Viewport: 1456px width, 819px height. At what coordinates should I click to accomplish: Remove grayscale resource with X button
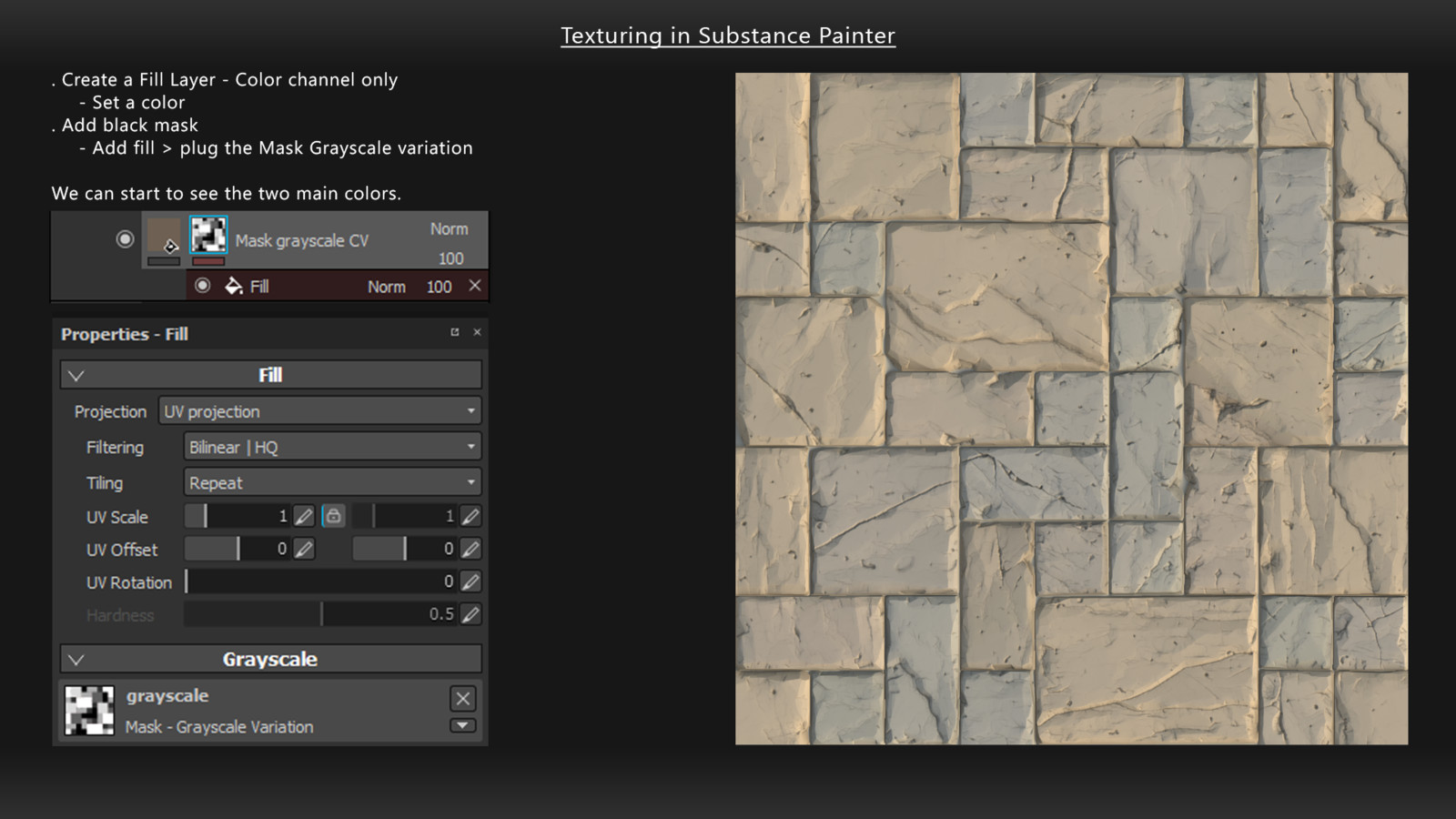(x=462, y=698)
